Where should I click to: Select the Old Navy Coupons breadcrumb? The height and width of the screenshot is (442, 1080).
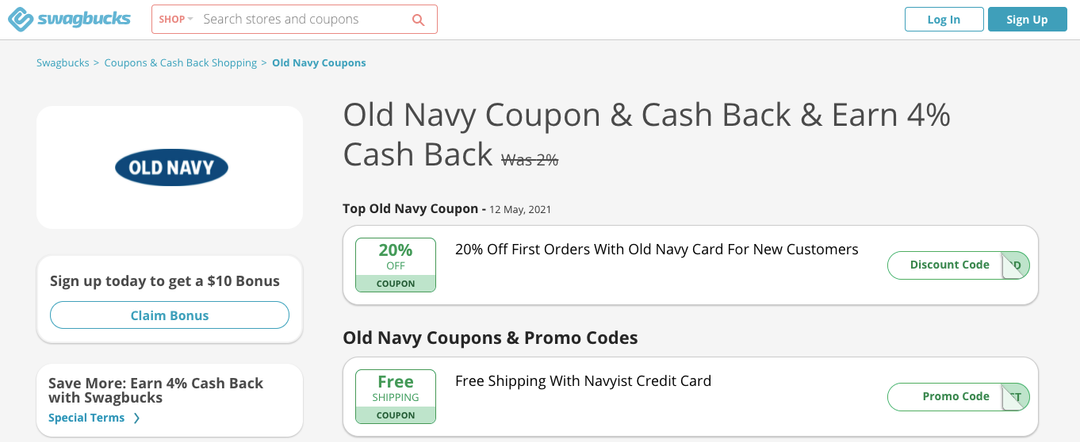pyautogui.click(x=319, y=63)
